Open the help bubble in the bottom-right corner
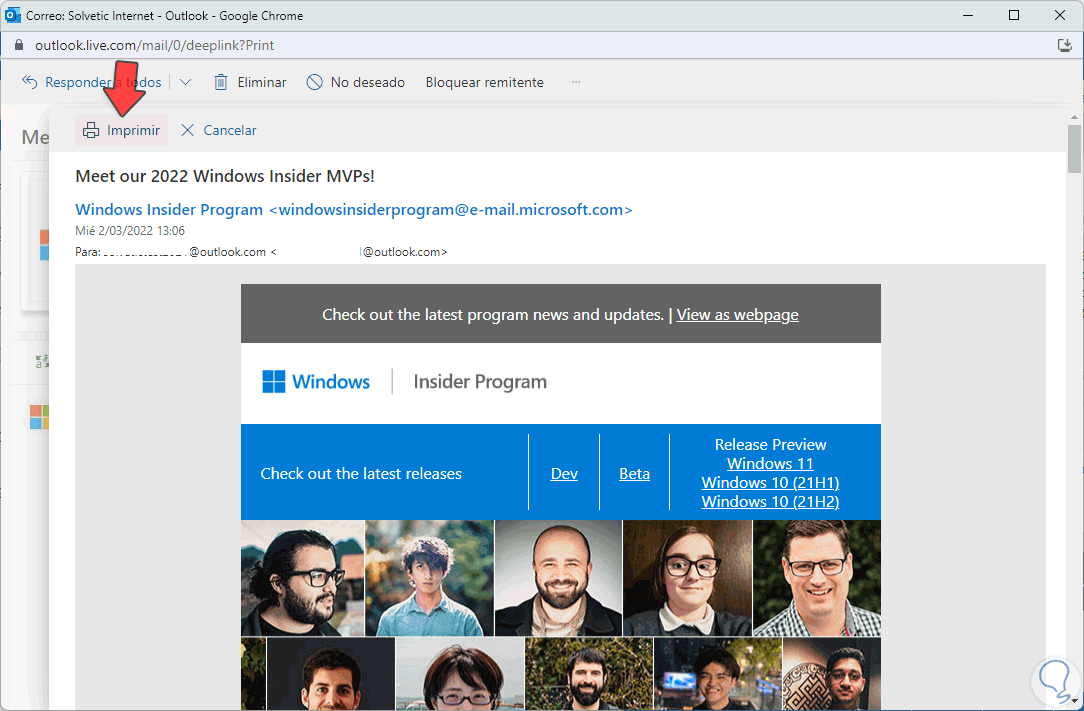This screenshot has height=711, width=1084. (x=1055, y=682)
